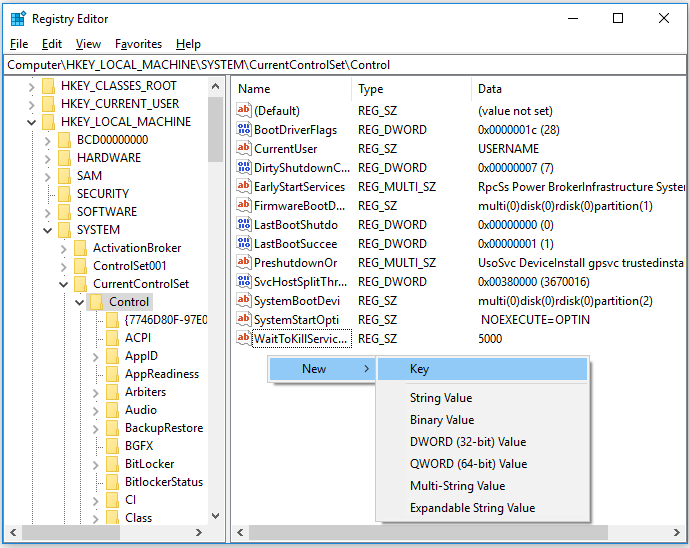Viewport: 690px width, 548px height.
Task: Click the Registry Editor app icon in title bar
Action: [18, 18]
